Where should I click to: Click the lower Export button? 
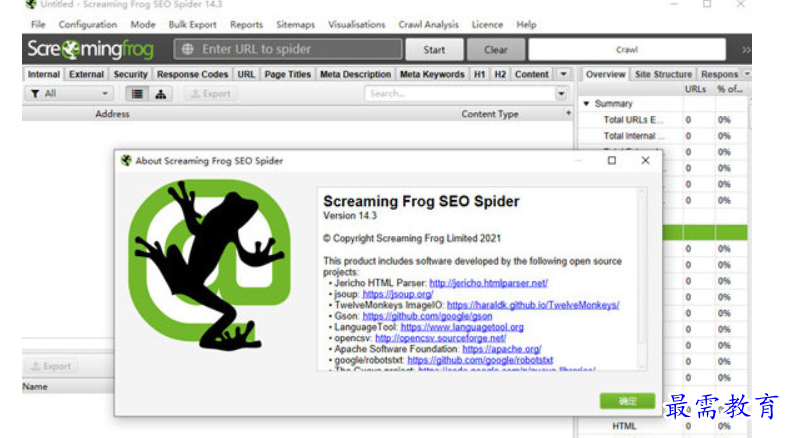[51, 366]
